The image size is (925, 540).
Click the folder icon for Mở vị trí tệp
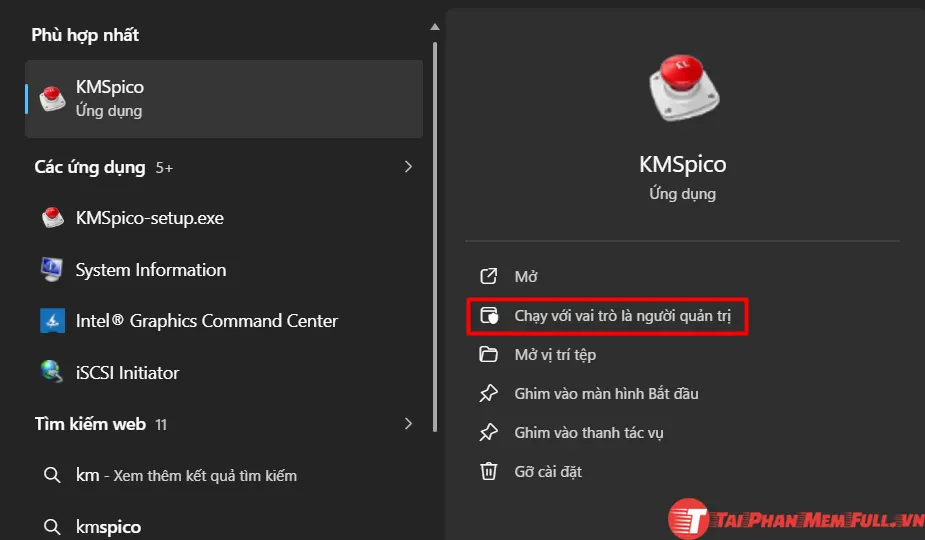pos(488,355)
